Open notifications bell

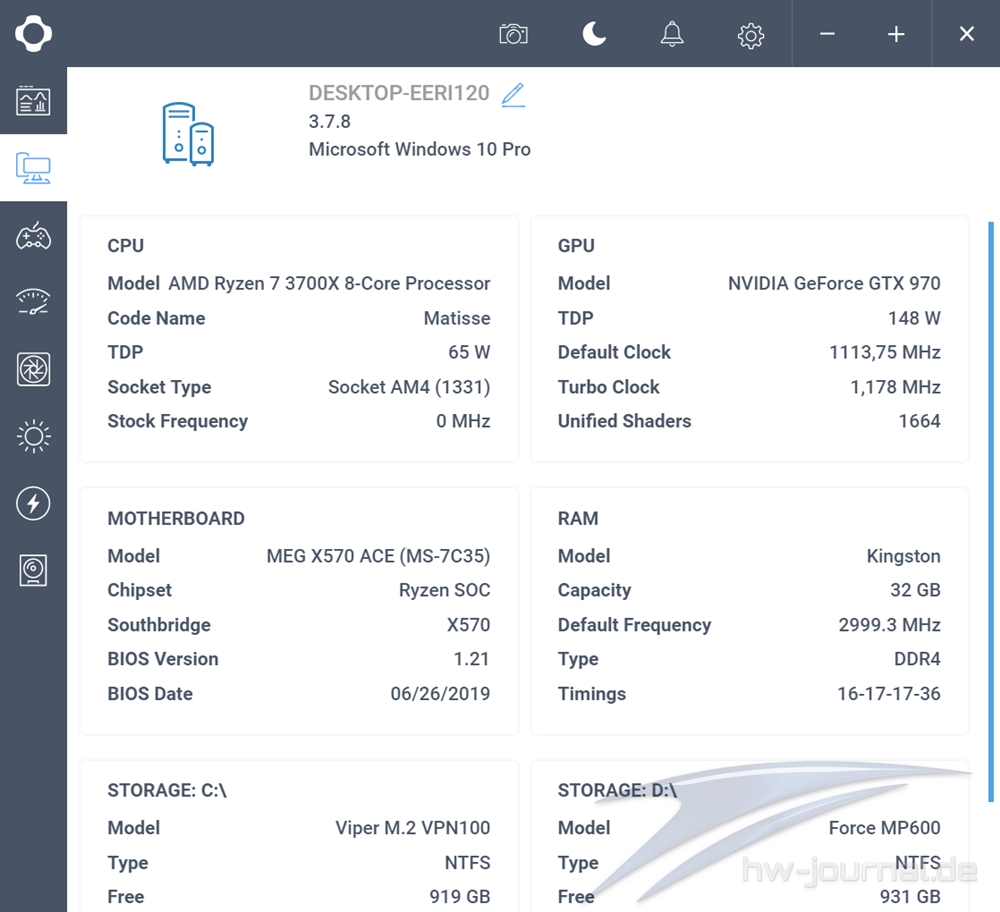(x=672, y=34)
